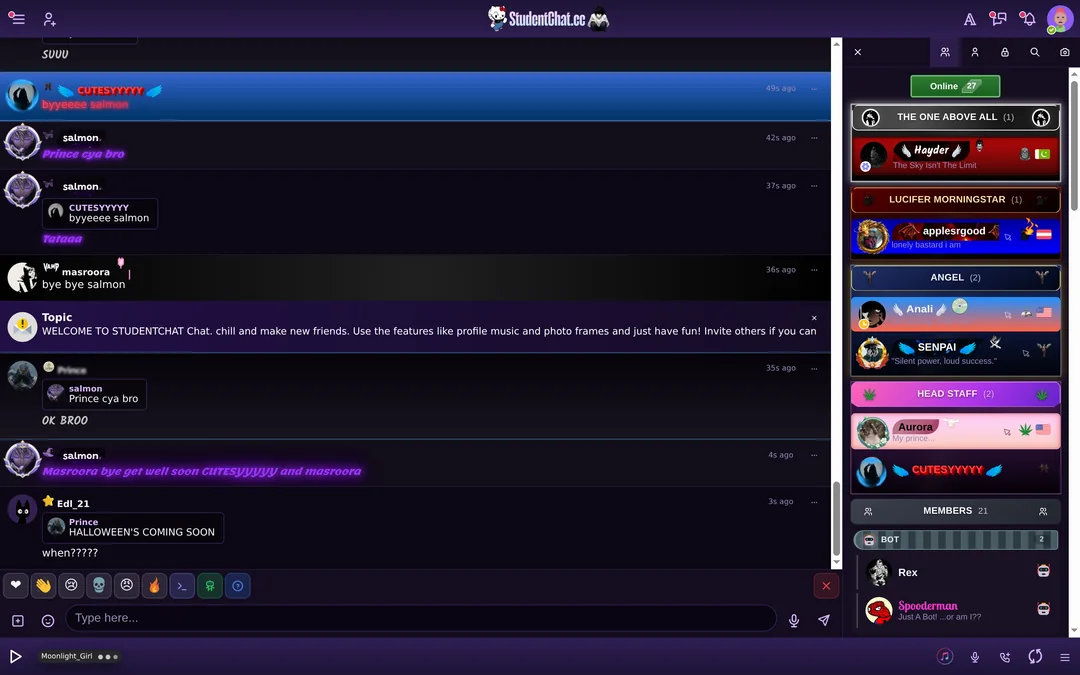Open options for salmon's Prince cya bro message
Viewport: 1080px width, 675px height.
(x=814, y=138)
